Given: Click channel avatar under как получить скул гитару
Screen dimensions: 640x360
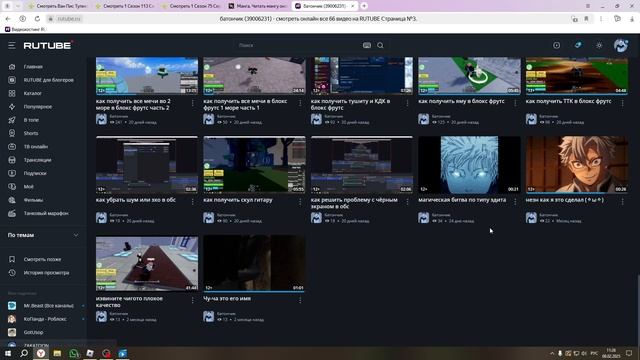Looking at the screenshot, I should pyautogui.click(x=209, y=218).
